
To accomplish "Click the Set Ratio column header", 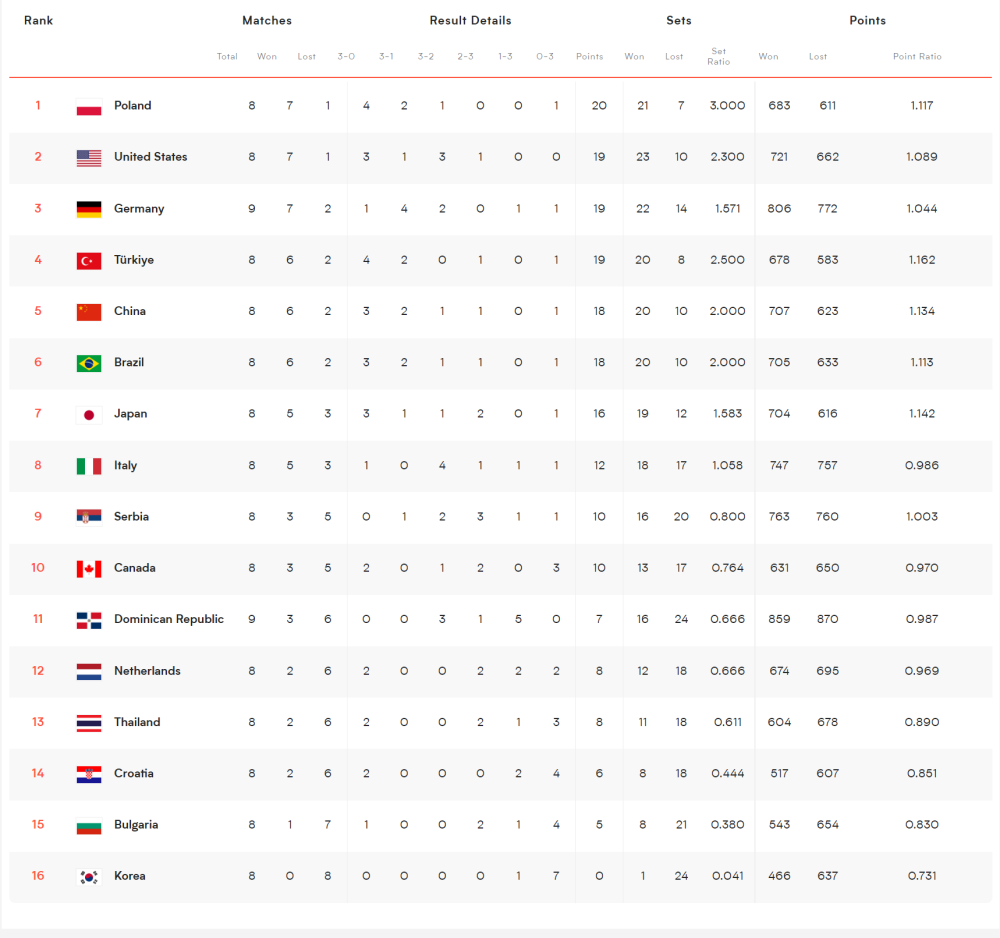I will click(x=719, y=56).
